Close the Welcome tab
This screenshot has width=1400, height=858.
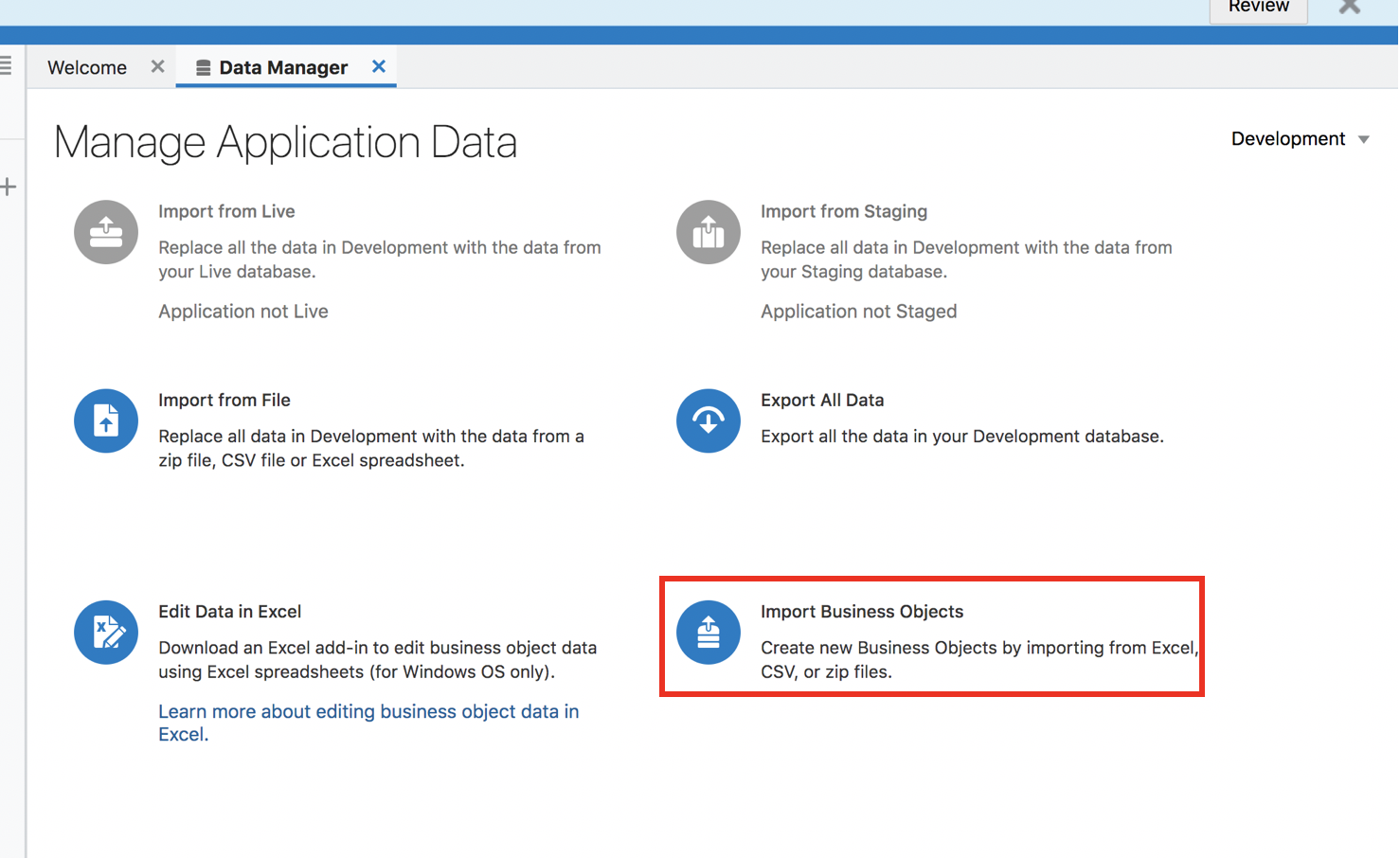pyautogui.click(x=157, y=66)
